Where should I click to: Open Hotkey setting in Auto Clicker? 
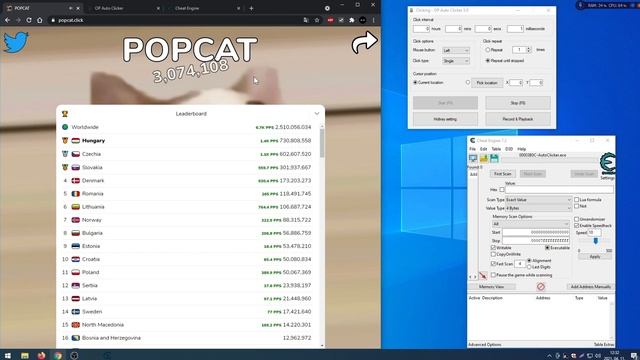coord(445,119)
